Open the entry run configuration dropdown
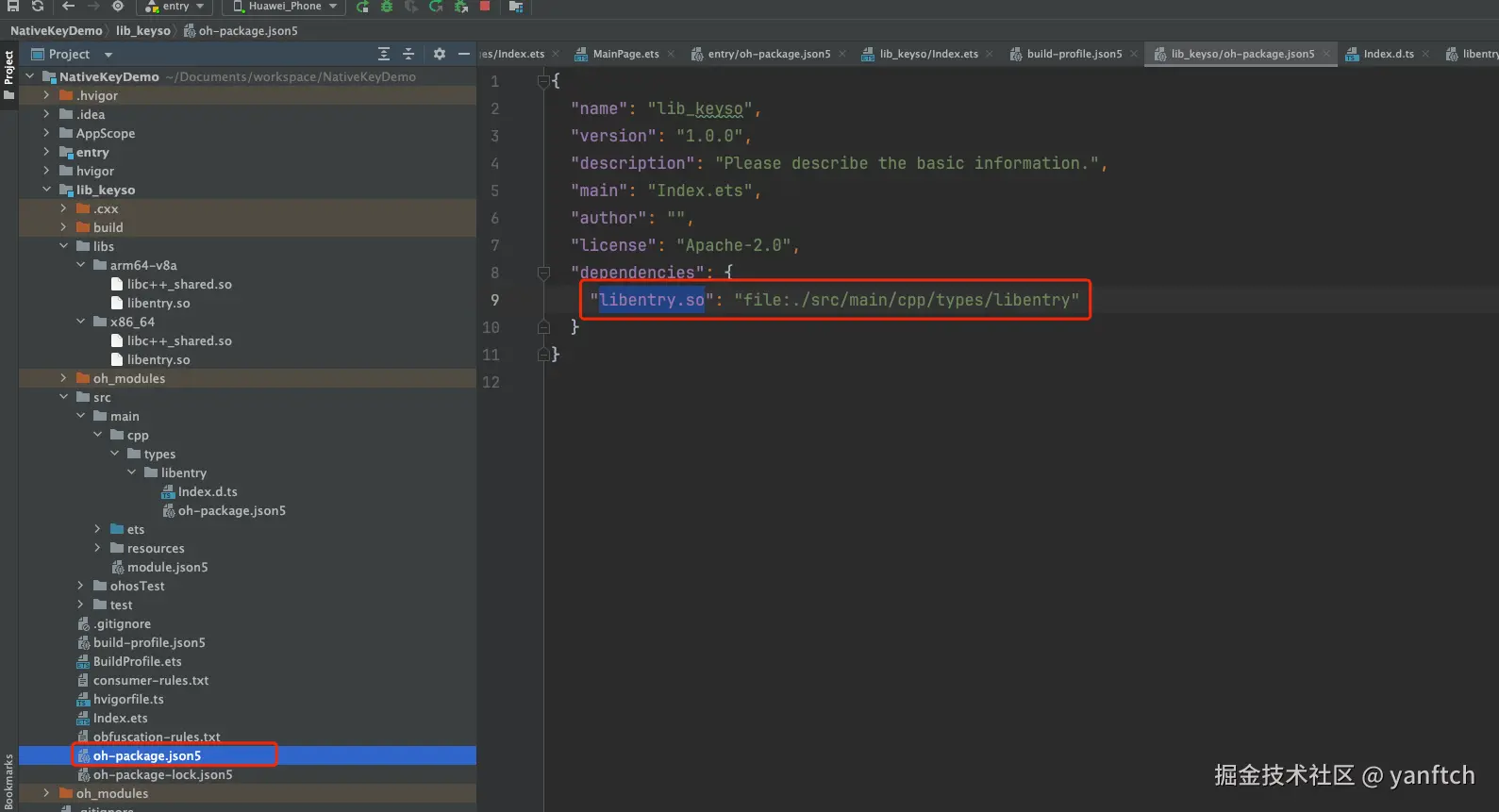The width and height of the screenshot is (1499, 812). coord(175,6)
